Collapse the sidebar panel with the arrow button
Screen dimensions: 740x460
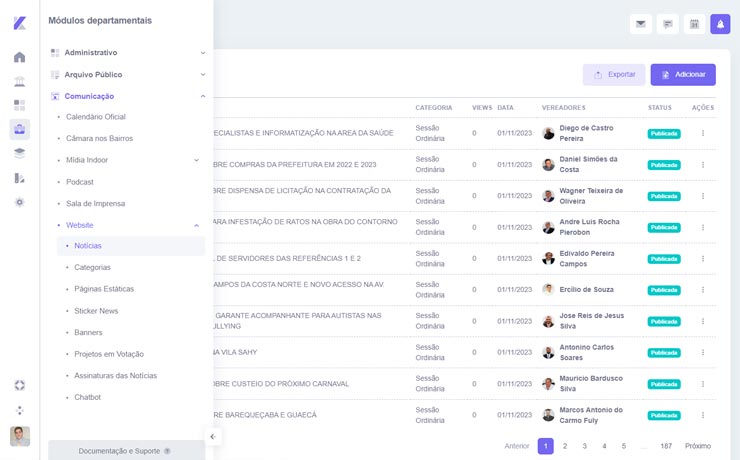[x=212, y=436]
